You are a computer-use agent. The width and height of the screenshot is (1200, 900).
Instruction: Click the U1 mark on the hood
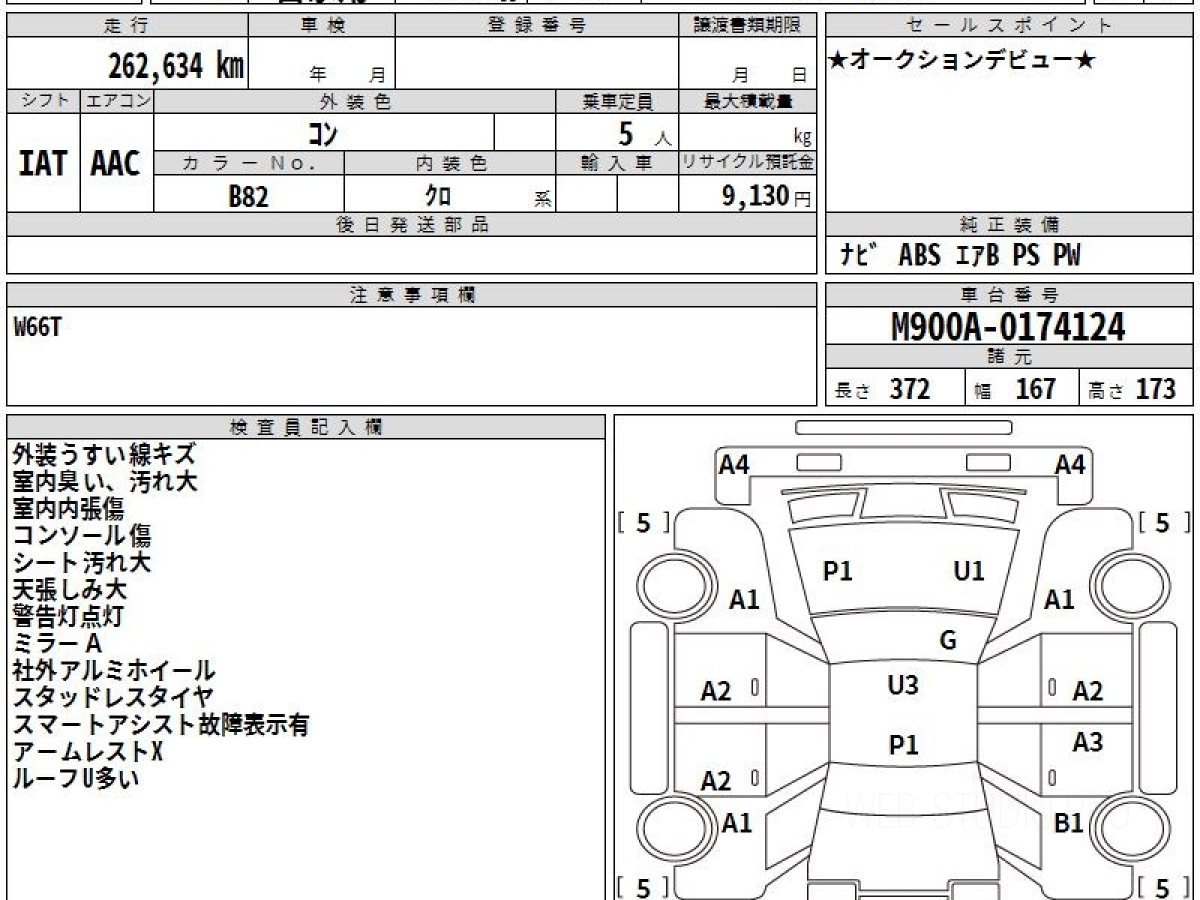tap(969, 571)
